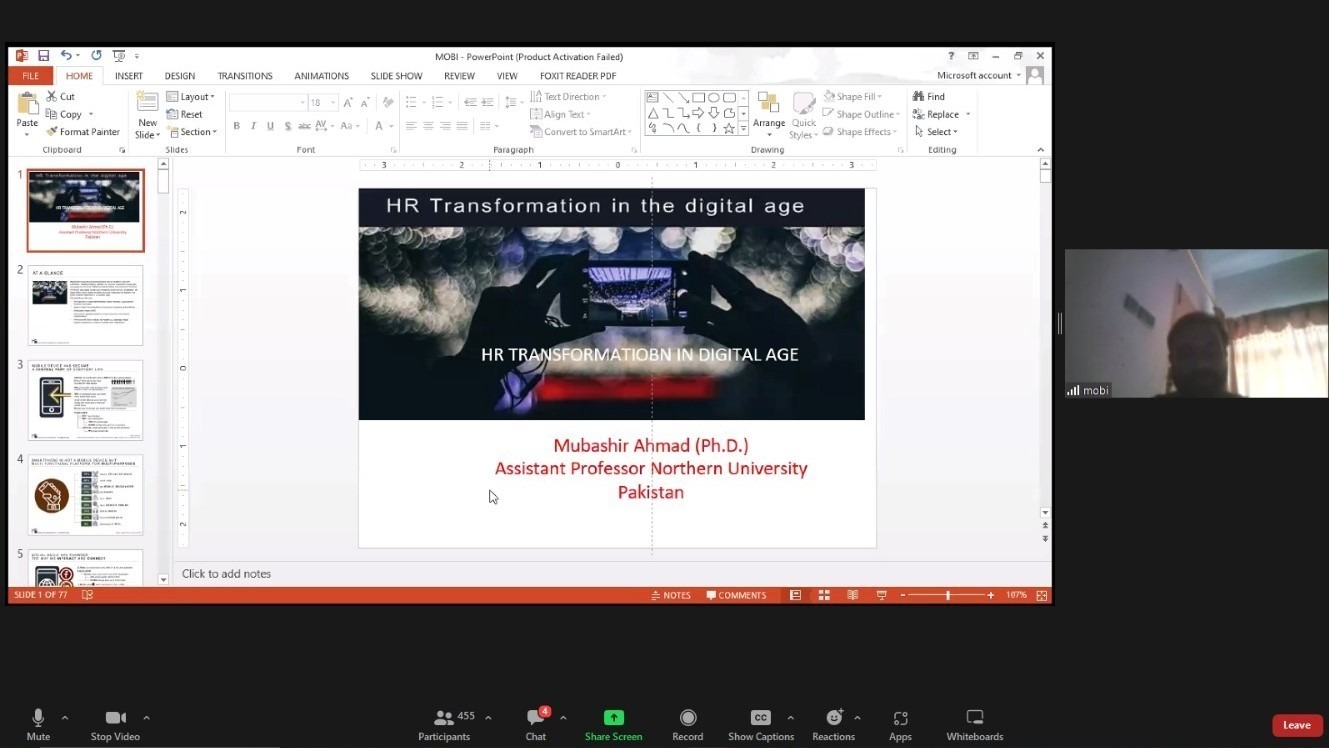Expand the slide Layout dropdown
1329x748 pixels.
coord(191,97)
